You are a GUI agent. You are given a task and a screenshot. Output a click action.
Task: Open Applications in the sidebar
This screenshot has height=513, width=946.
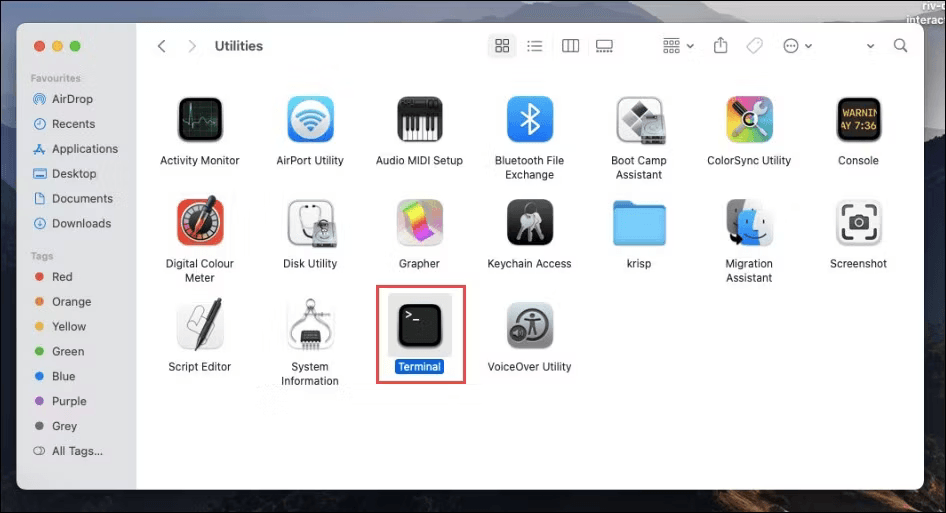tap(75, 148)
